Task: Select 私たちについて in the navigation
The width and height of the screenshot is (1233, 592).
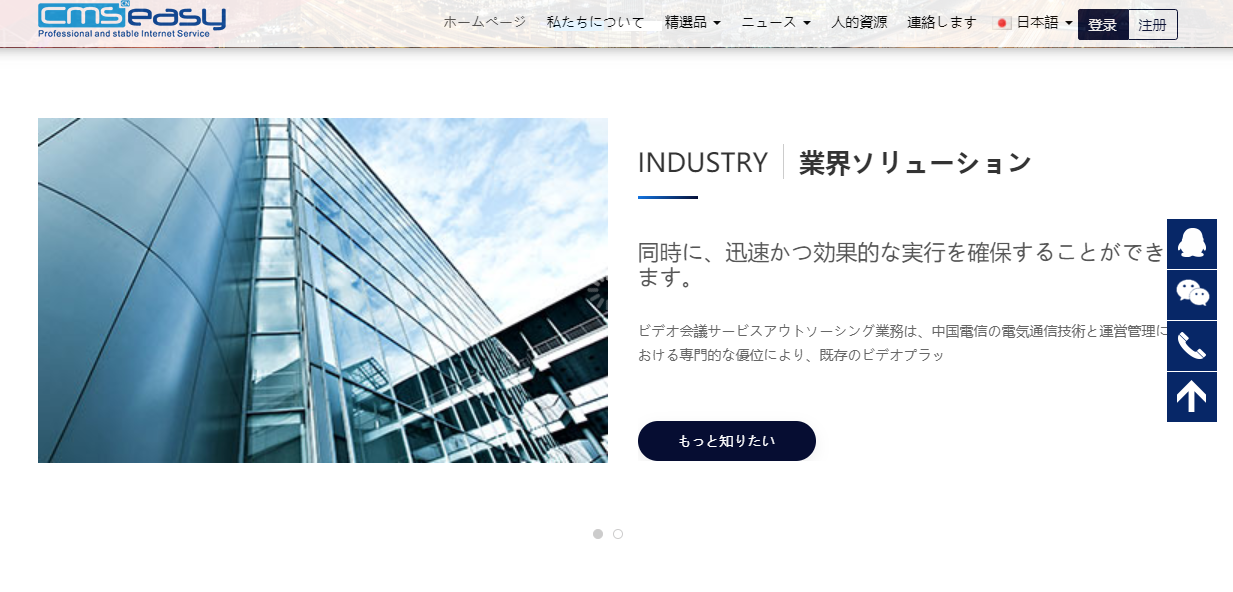Action: point(595,22)
